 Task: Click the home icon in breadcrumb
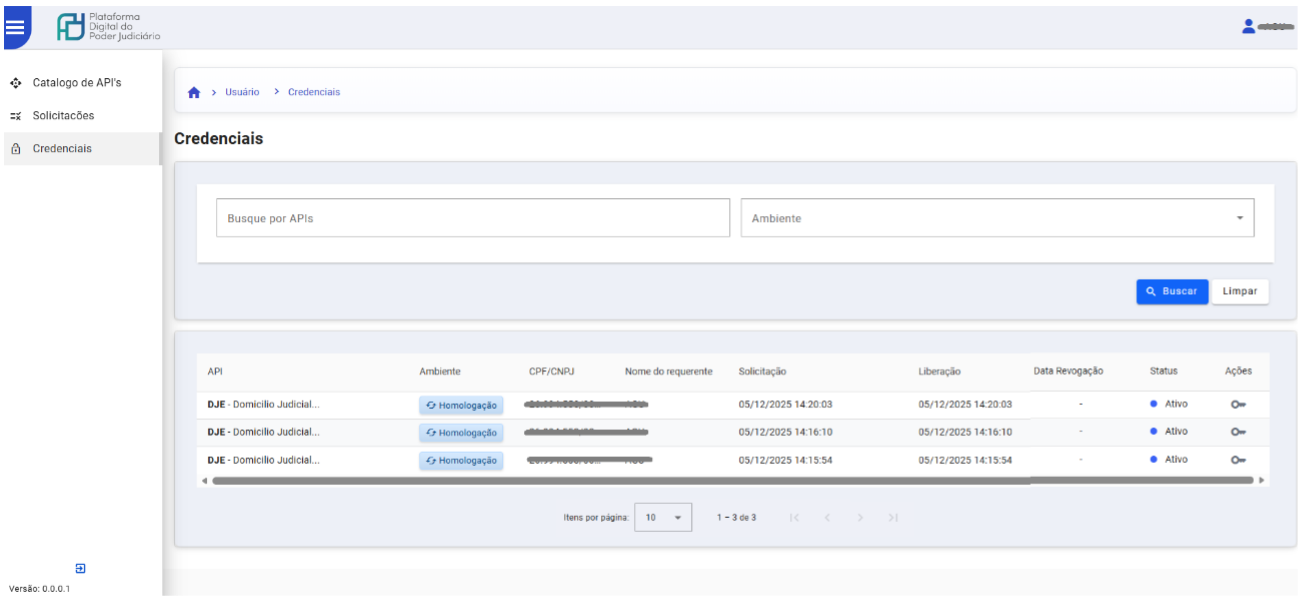194,92
